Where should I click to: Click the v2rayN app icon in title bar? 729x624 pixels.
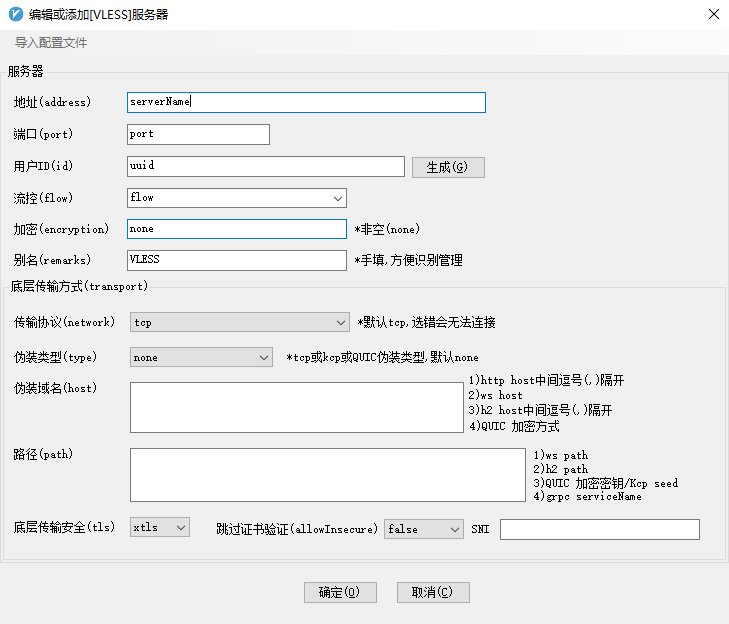pos(14,14)
